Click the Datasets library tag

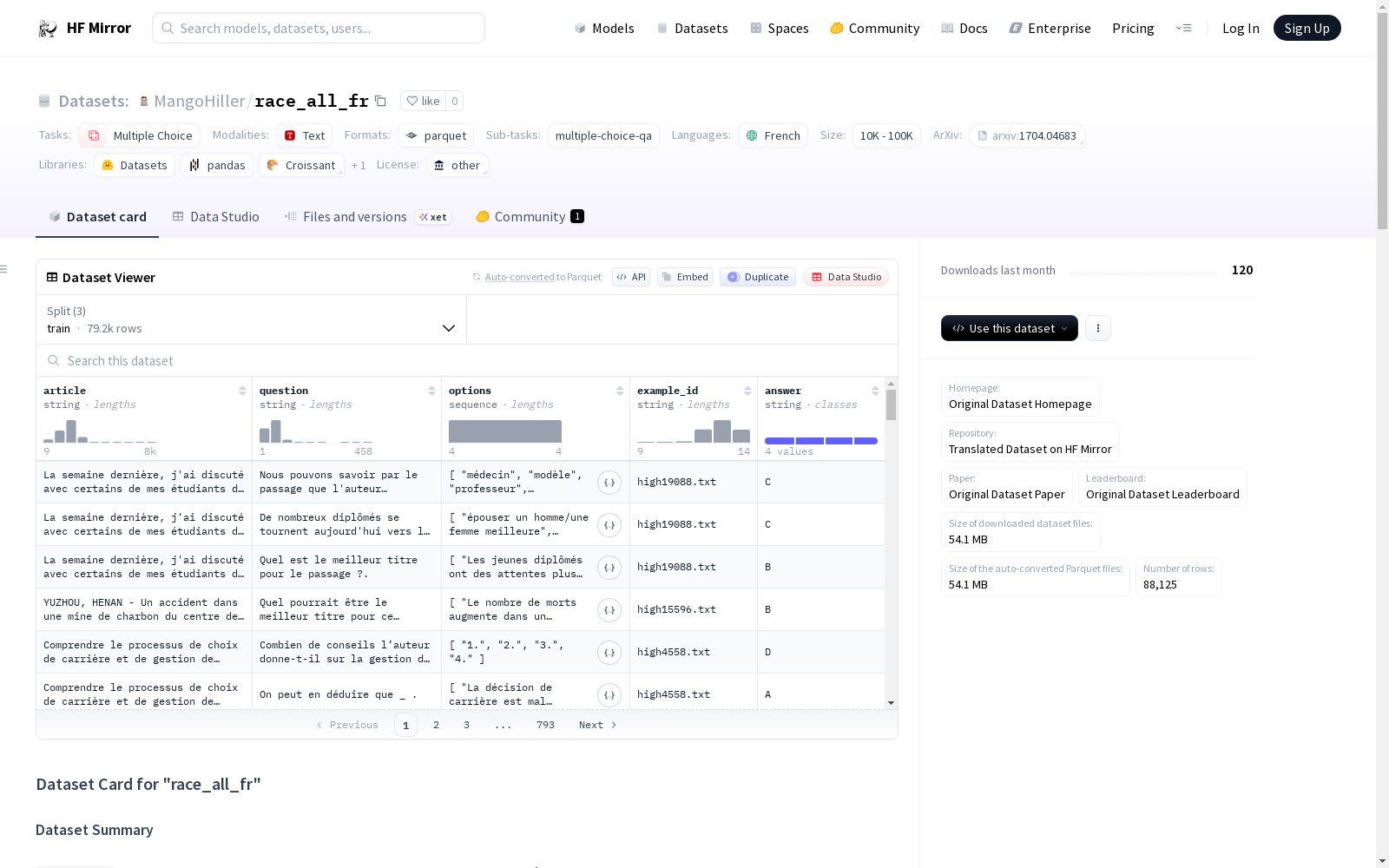135,165
